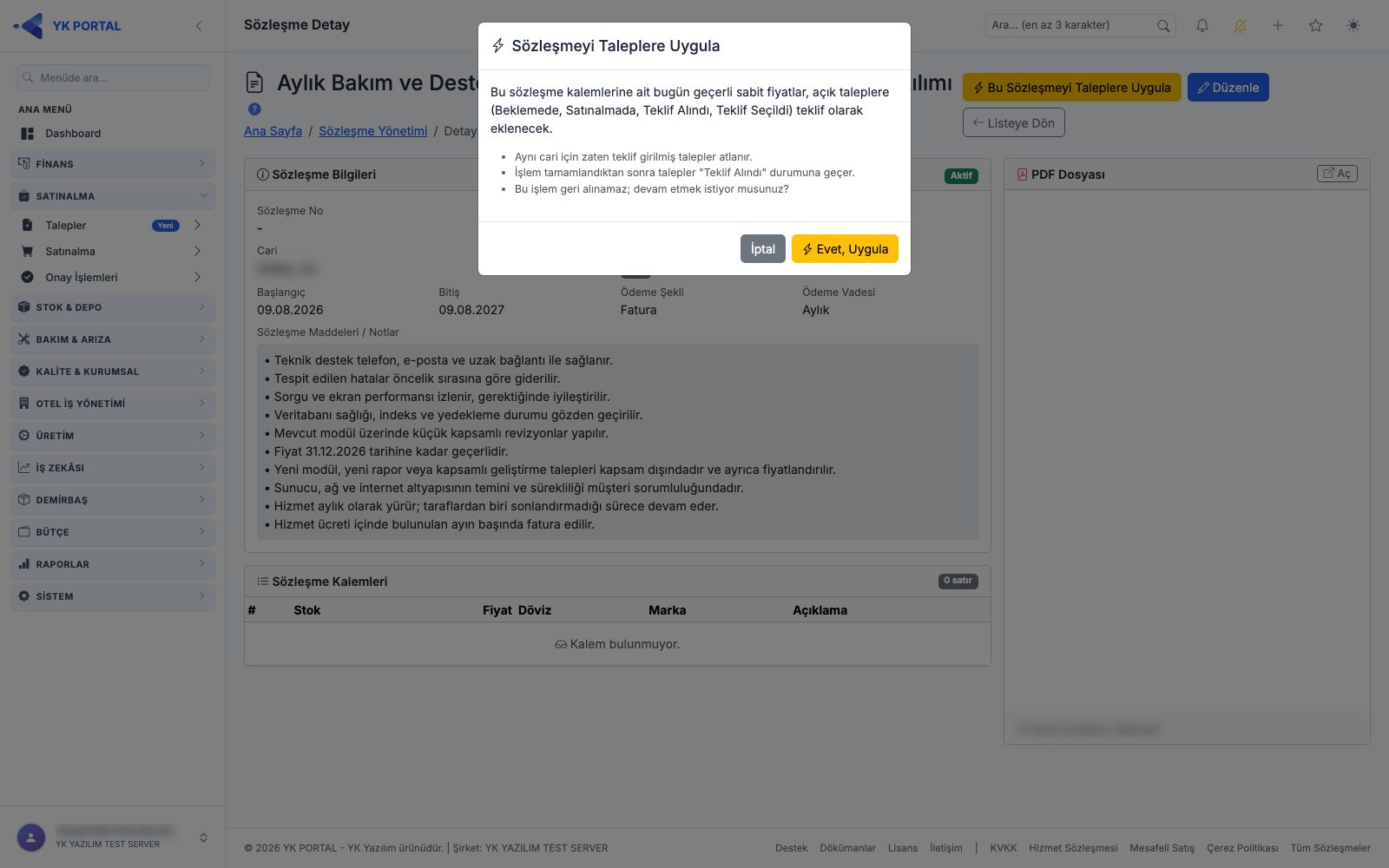Expand the İŞ ZEKÂSI menu section

coord(113,468)
